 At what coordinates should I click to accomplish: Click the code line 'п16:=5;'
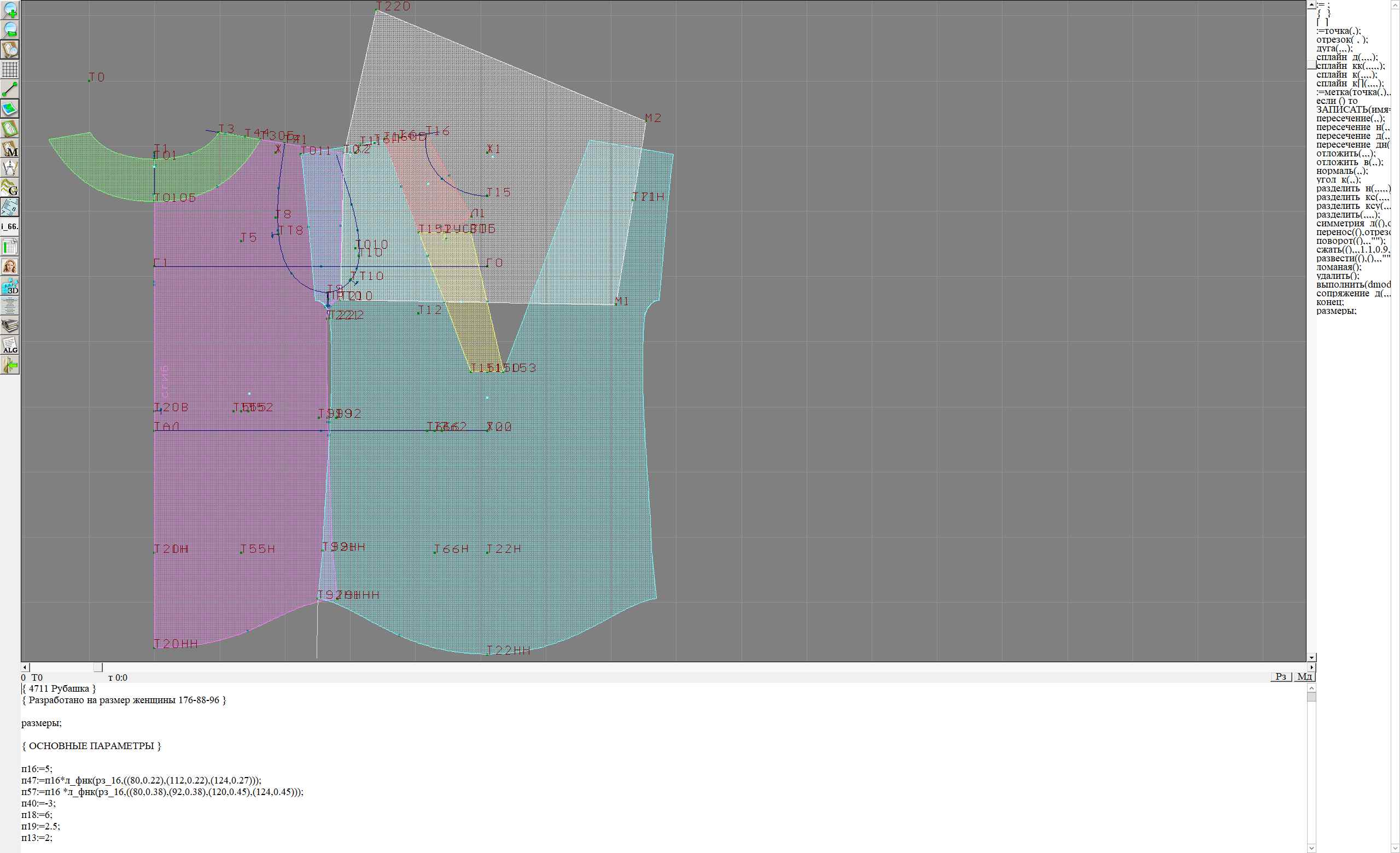(37, 769)
